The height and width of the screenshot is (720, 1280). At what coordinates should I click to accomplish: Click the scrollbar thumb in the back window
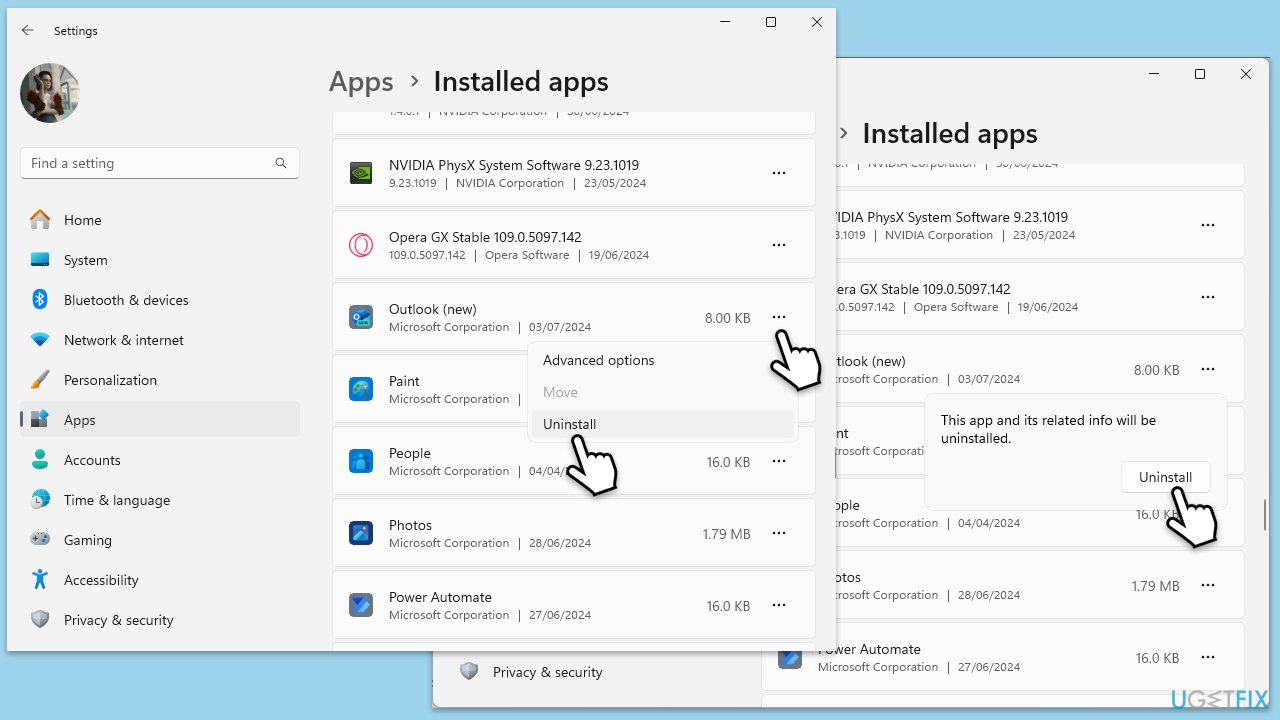(1265, 514)
